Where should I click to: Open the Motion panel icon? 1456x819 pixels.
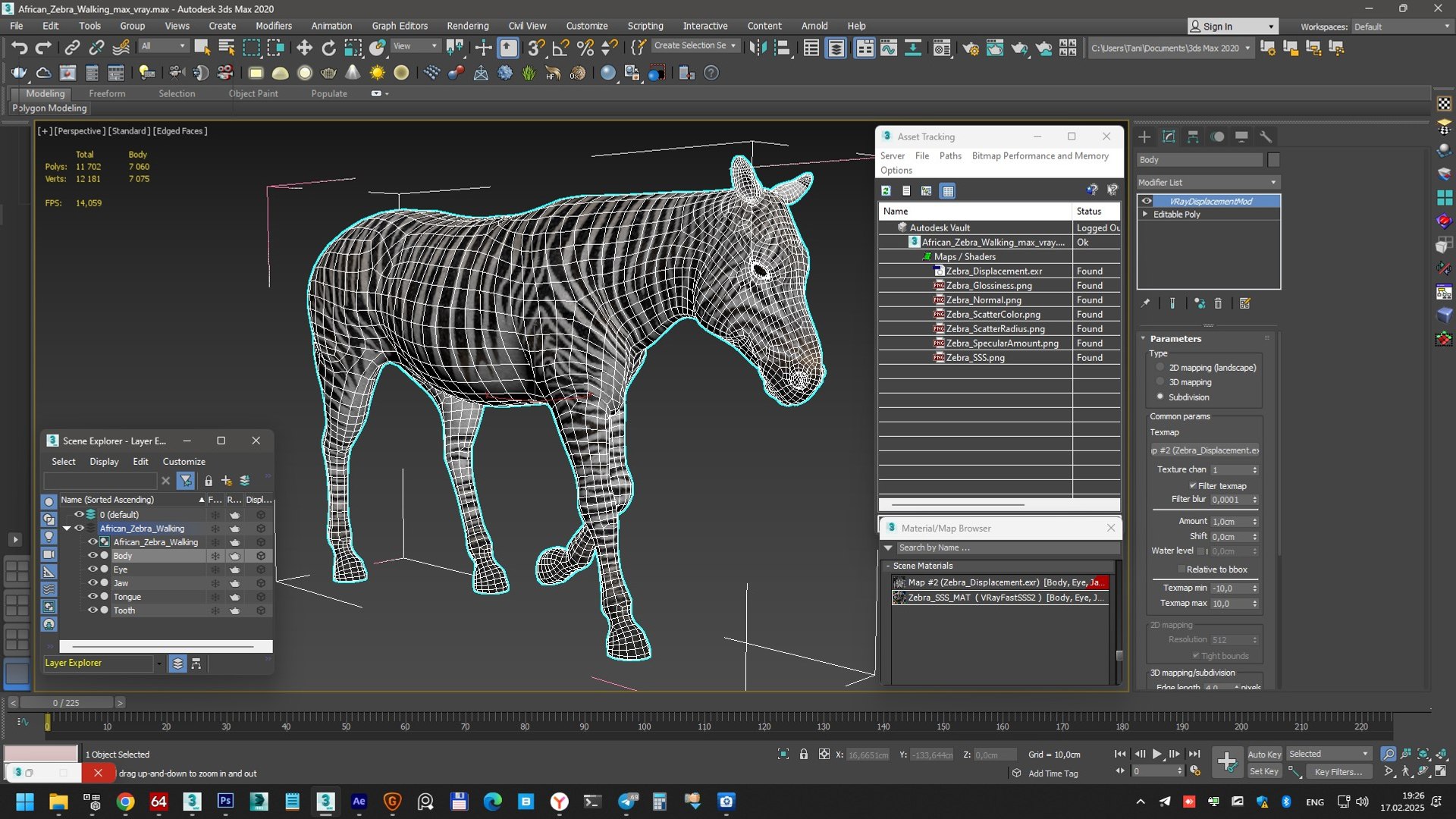[x=1217, y=136]
